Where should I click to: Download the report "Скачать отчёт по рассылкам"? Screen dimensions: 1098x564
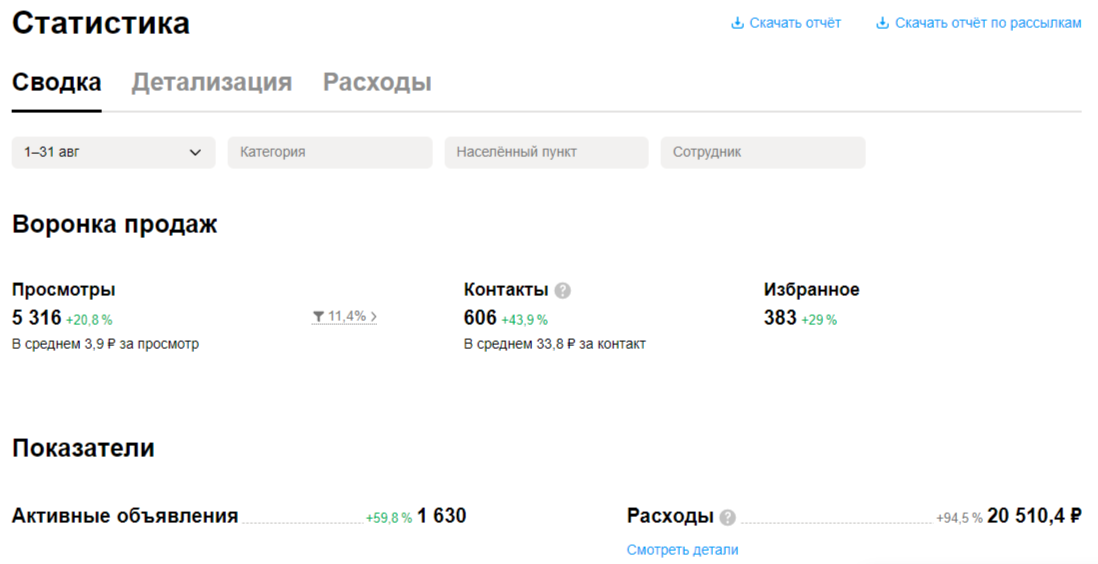(x=988, y=23)
